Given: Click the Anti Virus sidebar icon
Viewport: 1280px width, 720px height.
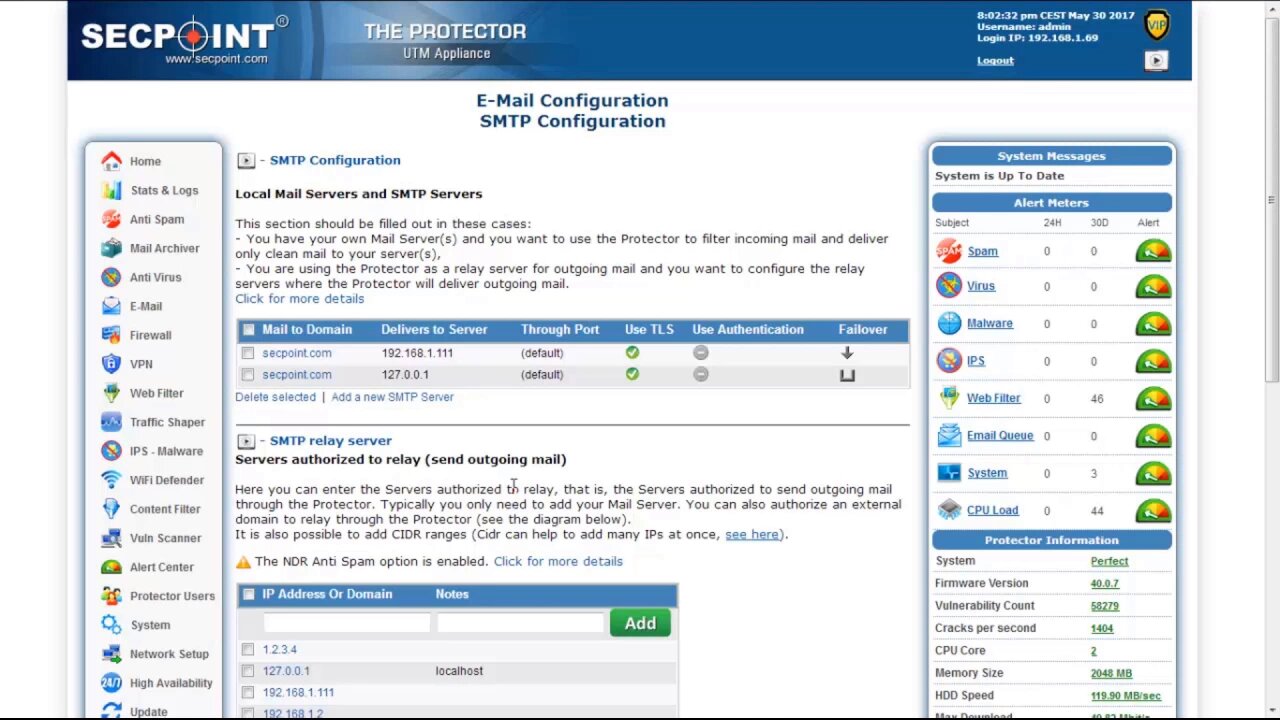Looking at the screenshot, I should [x=111, y=277].
